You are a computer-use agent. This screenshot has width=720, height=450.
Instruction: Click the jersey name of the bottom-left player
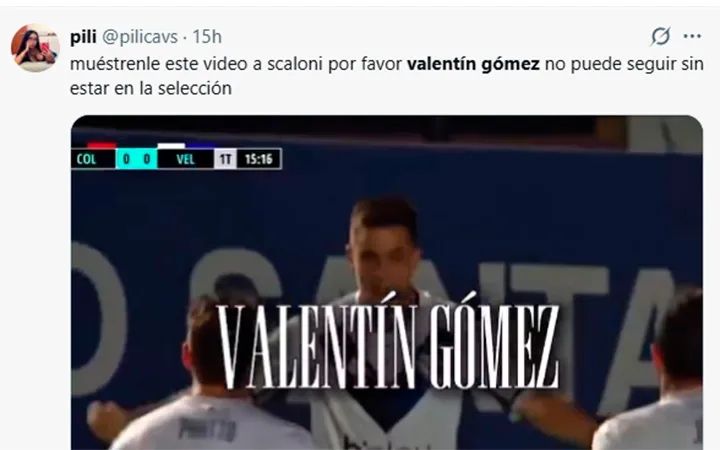208,429
